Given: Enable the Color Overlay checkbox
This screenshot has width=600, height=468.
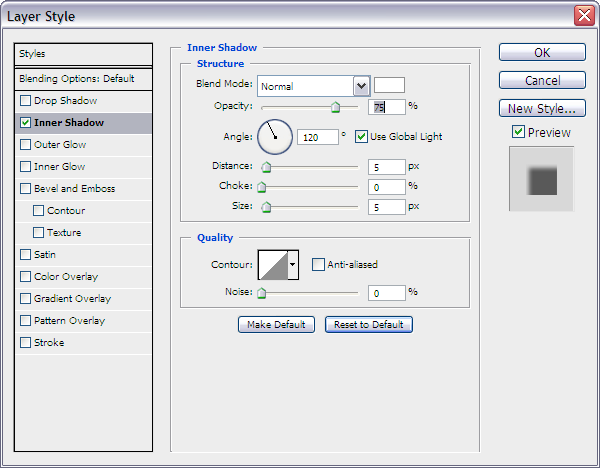Looking at the screenshot, I should (25, 277).
